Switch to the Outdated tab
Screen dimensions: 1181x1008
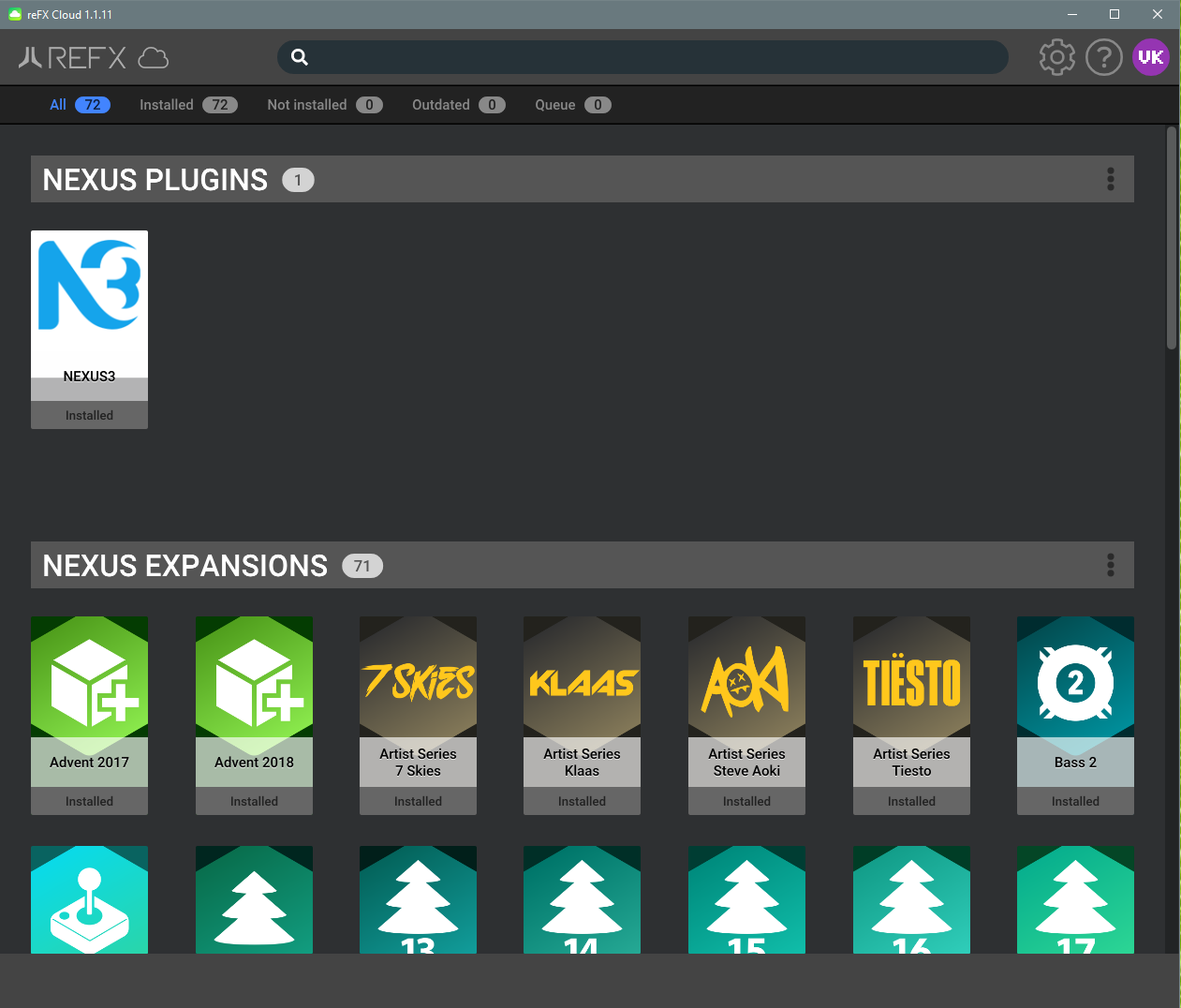(459, 105)
